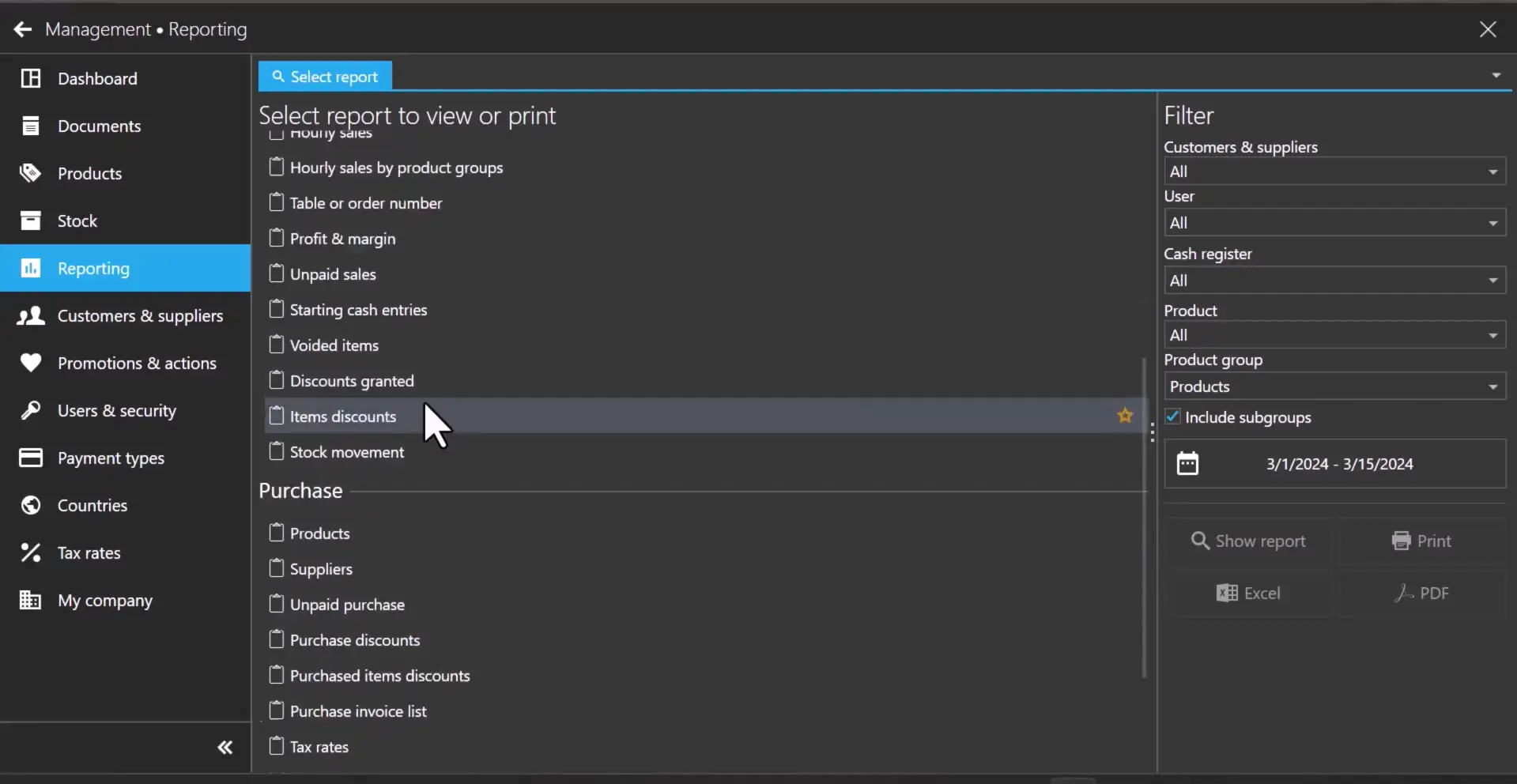Open the Cash register dropdown

1334,281
